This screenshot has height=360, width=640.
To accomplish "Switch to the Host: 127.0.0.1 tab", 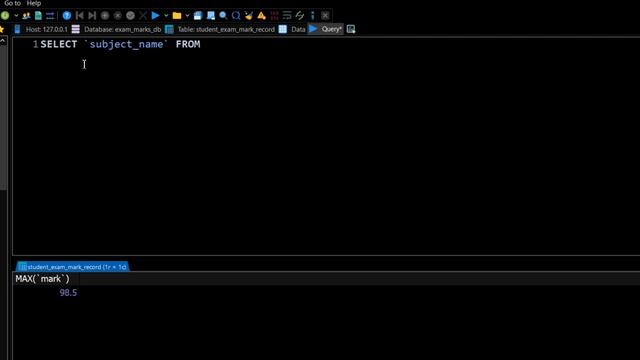I will pos(41,29).
